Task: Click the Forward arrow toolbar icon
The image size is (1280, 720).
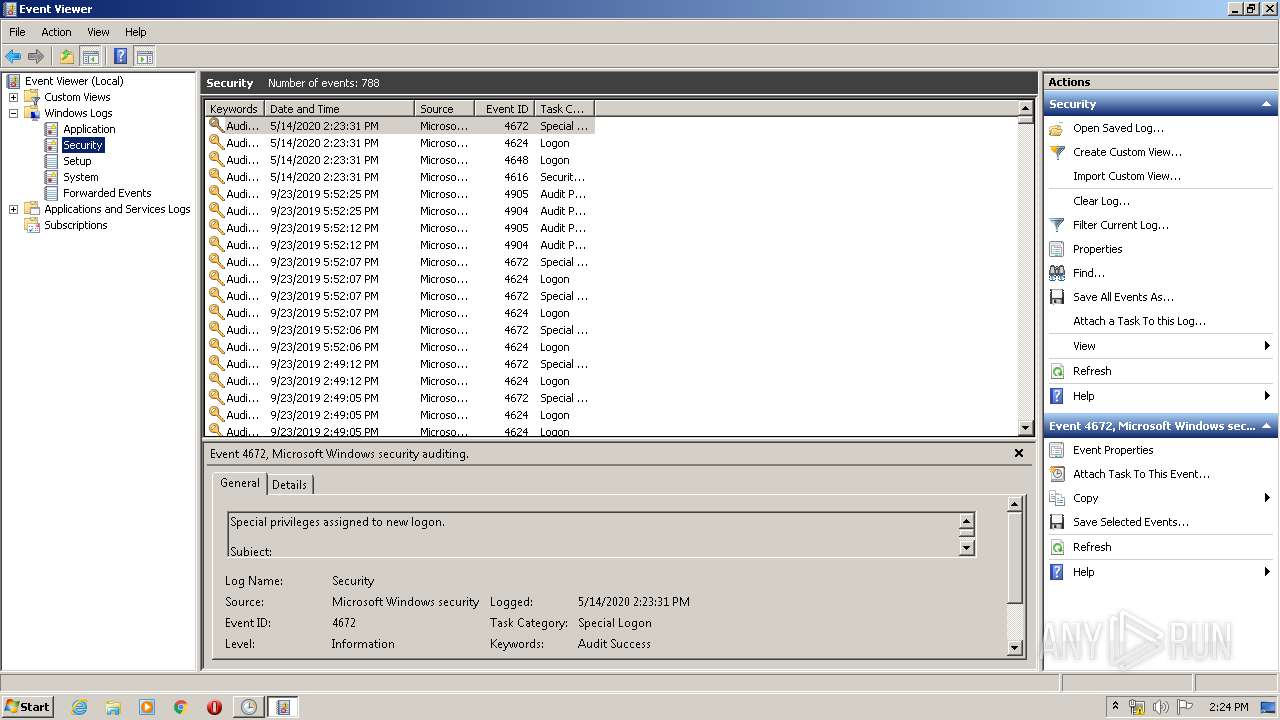Action: 36,56
